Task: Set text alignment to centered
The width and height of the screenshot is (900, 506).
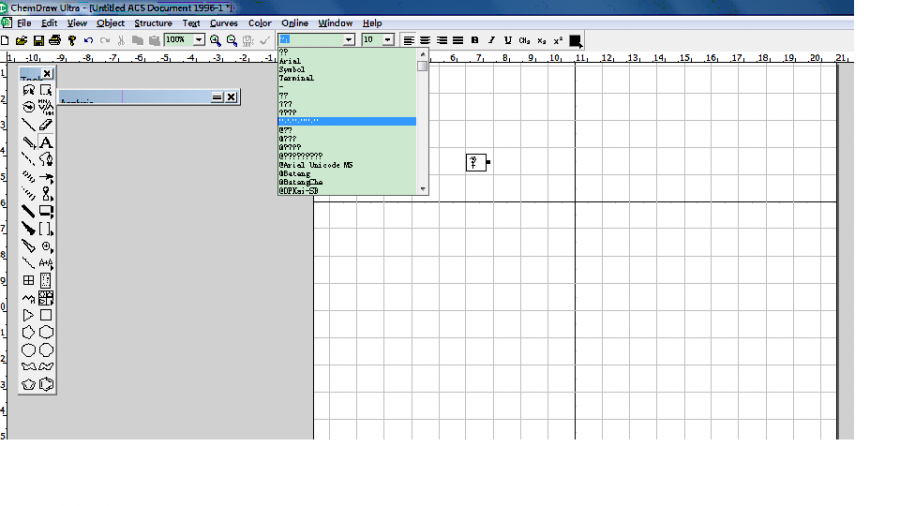Action: (x=425, y=40)
